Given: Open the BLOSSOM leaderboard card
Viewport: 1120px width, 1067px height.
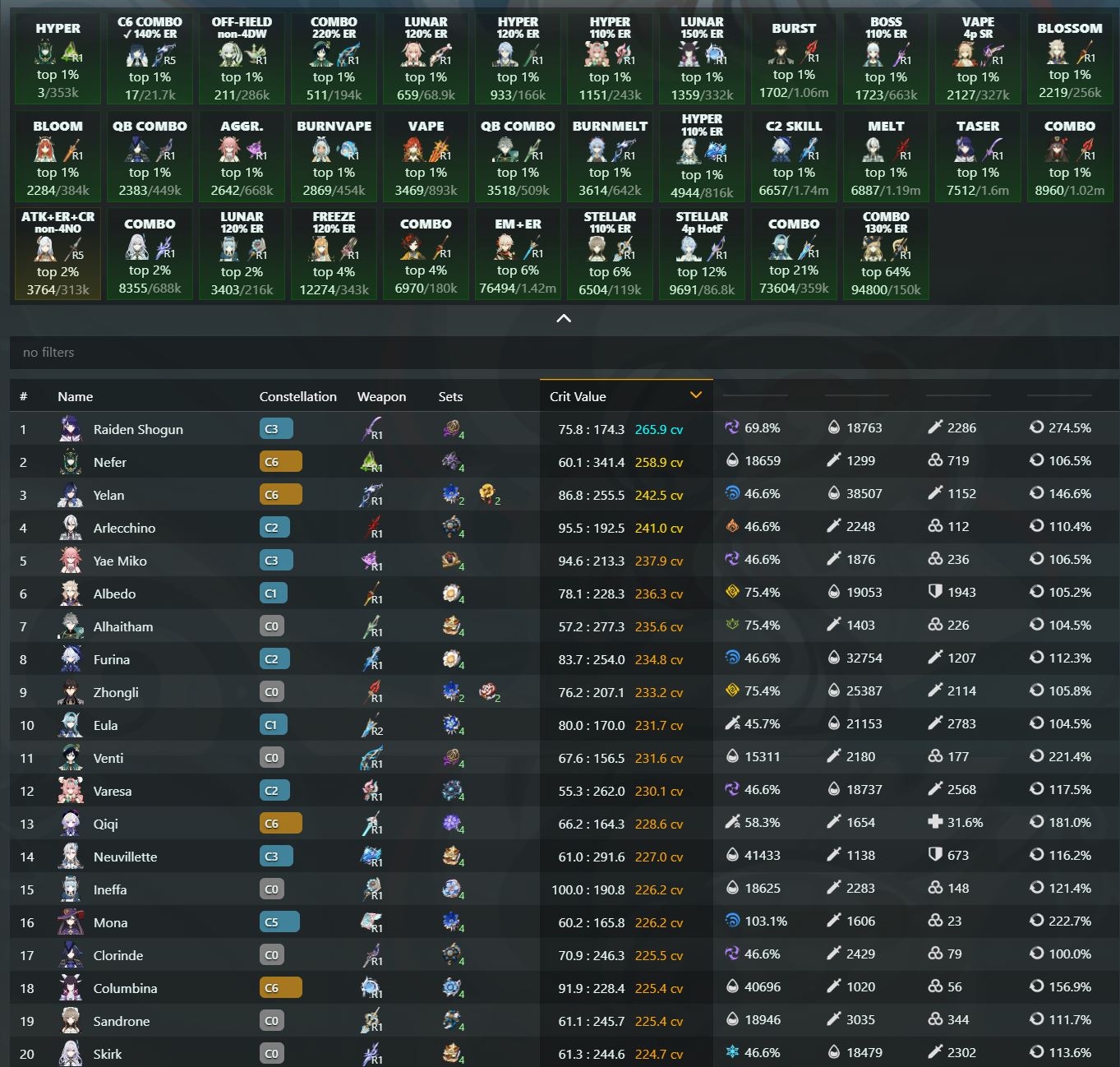Looking at the screenshot, I should (x=1070, y=59).
